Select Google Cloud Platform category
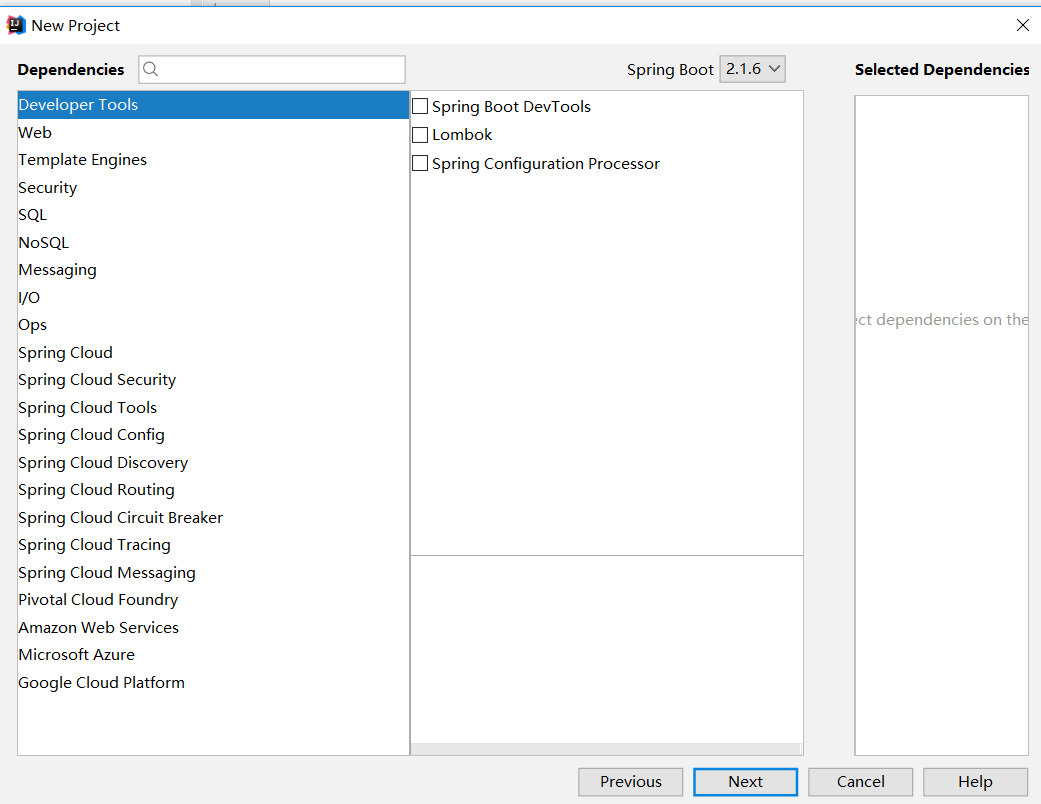1041x804 pixels. [101, 683]
